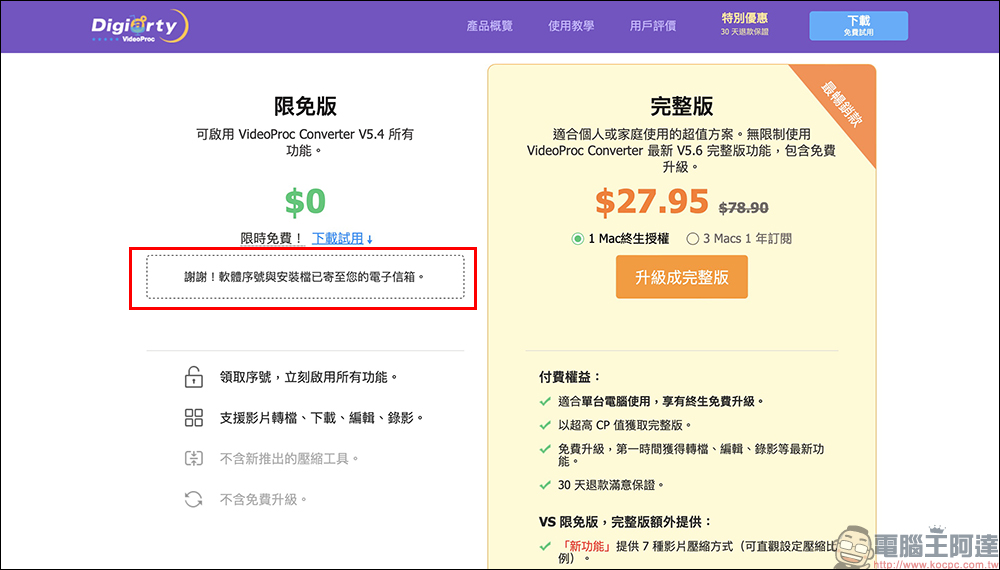
Task: Click the $27.95 price text
Action: [652, 201]
